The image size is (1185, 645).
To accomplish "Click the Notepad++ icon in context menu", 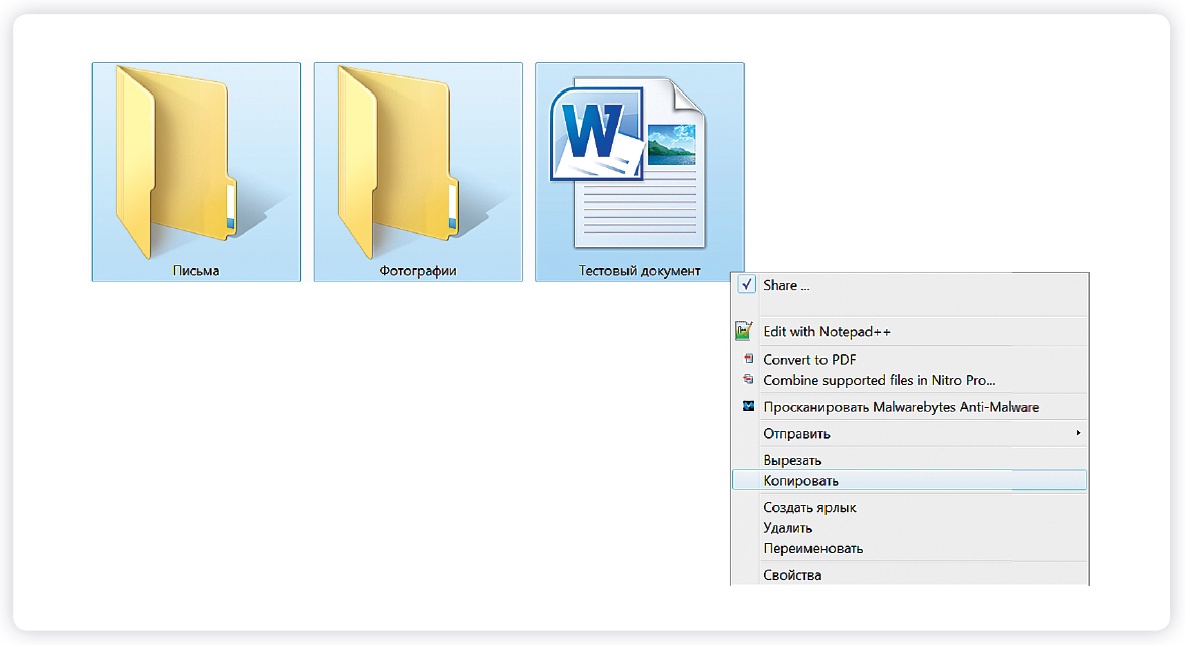I will (x=743, y=331).
